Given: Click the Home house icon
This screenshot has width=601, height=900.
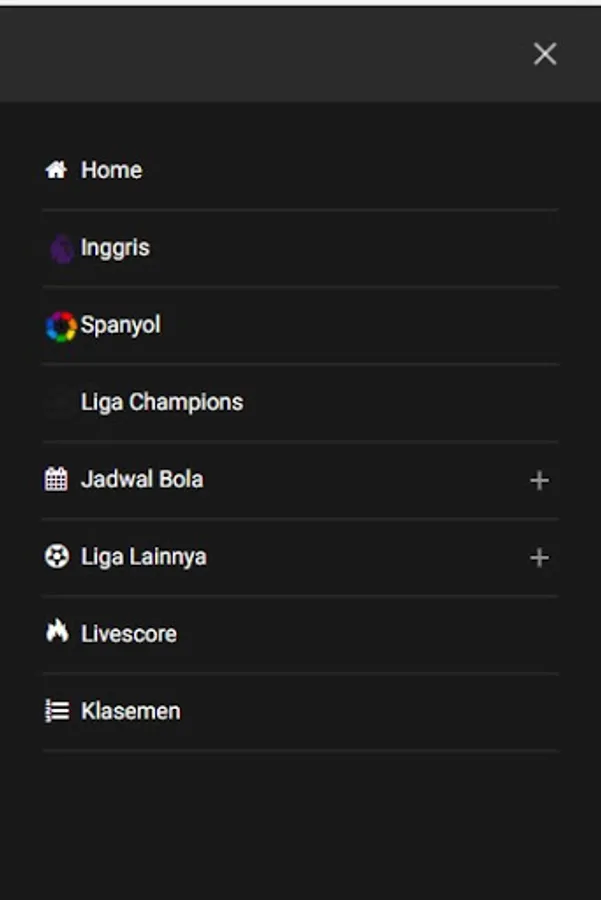Looking at the screenshot, I should [56, 170].
